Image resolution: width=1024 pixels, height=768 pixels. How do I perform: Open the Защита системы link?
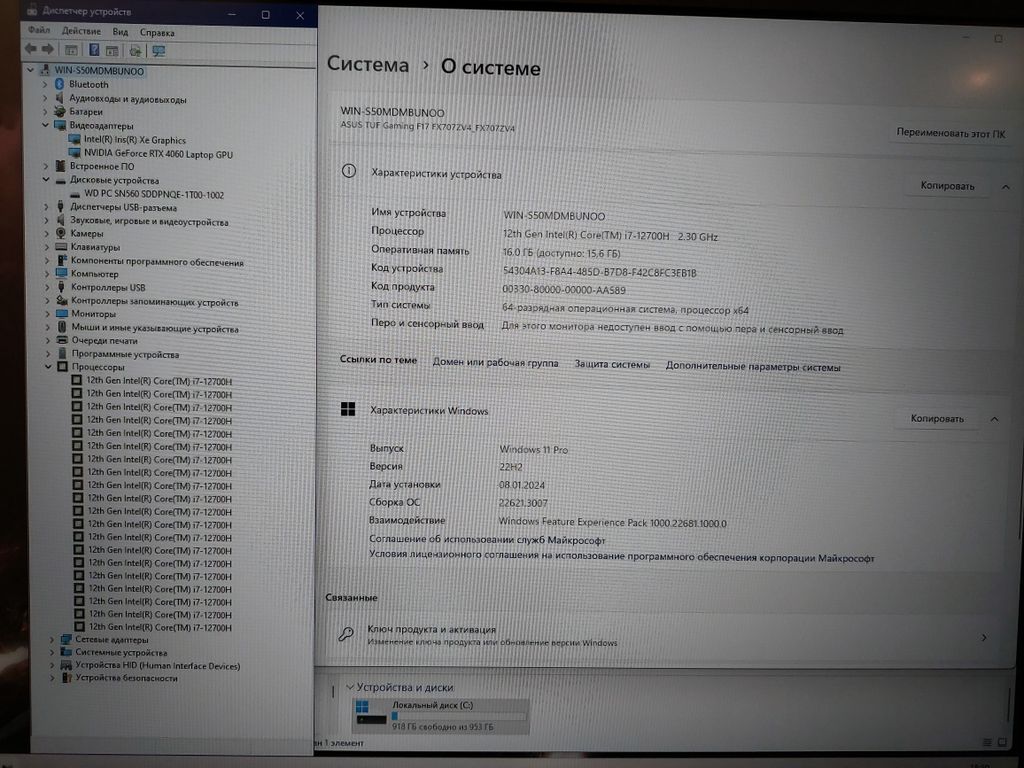[x=612, y=364]
